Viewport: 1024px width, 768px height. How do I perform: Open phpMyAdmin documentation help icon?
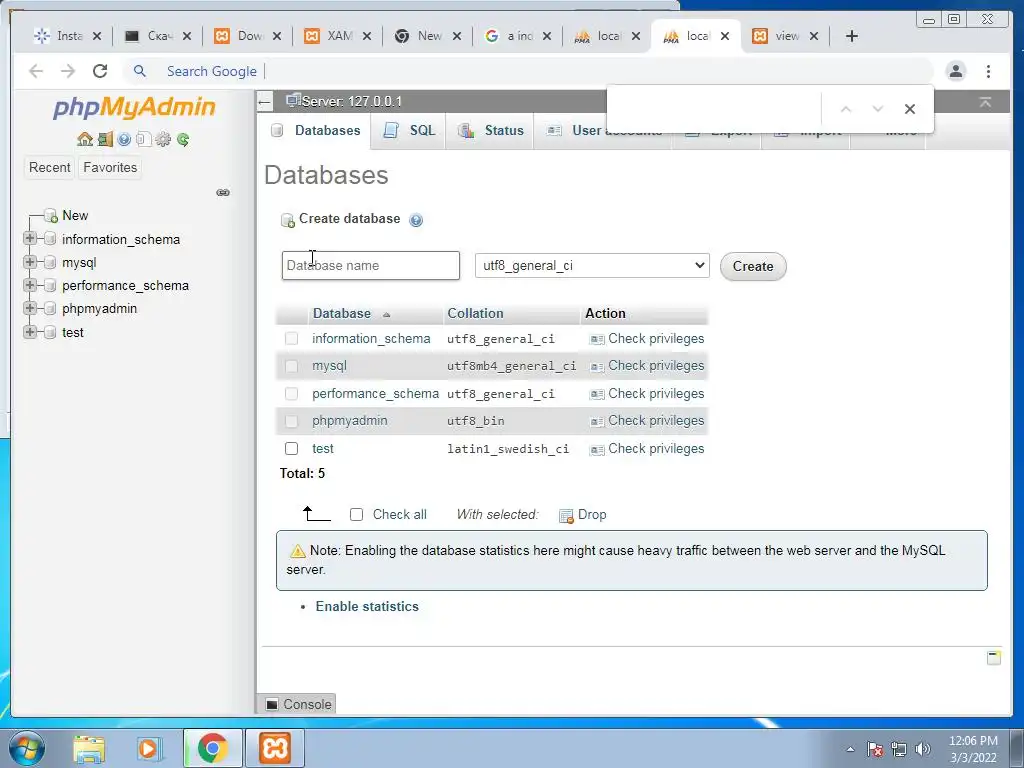pyautogui.click(x=124, y=139)
